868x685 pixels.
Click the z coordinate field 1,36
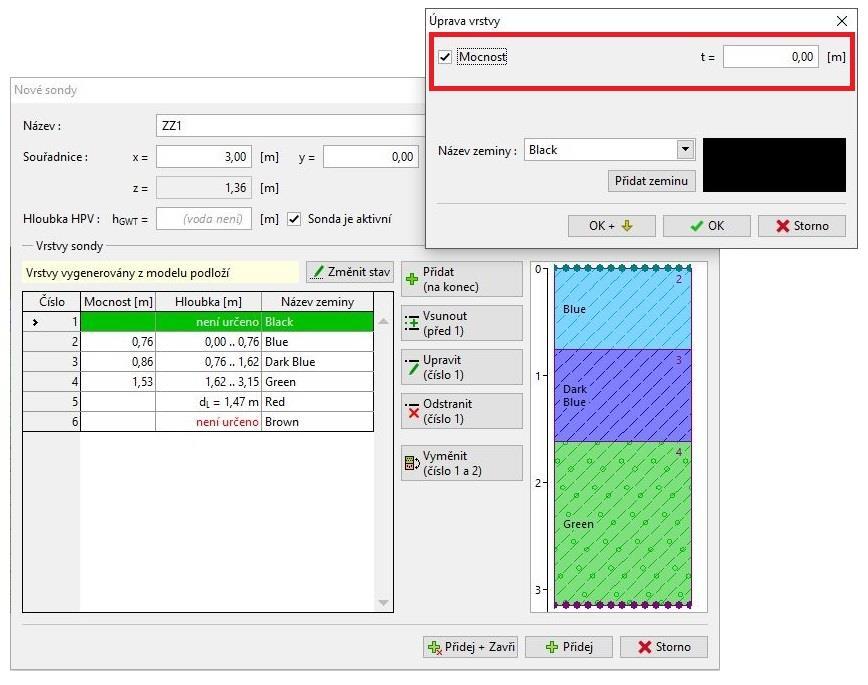pos(204,188)
